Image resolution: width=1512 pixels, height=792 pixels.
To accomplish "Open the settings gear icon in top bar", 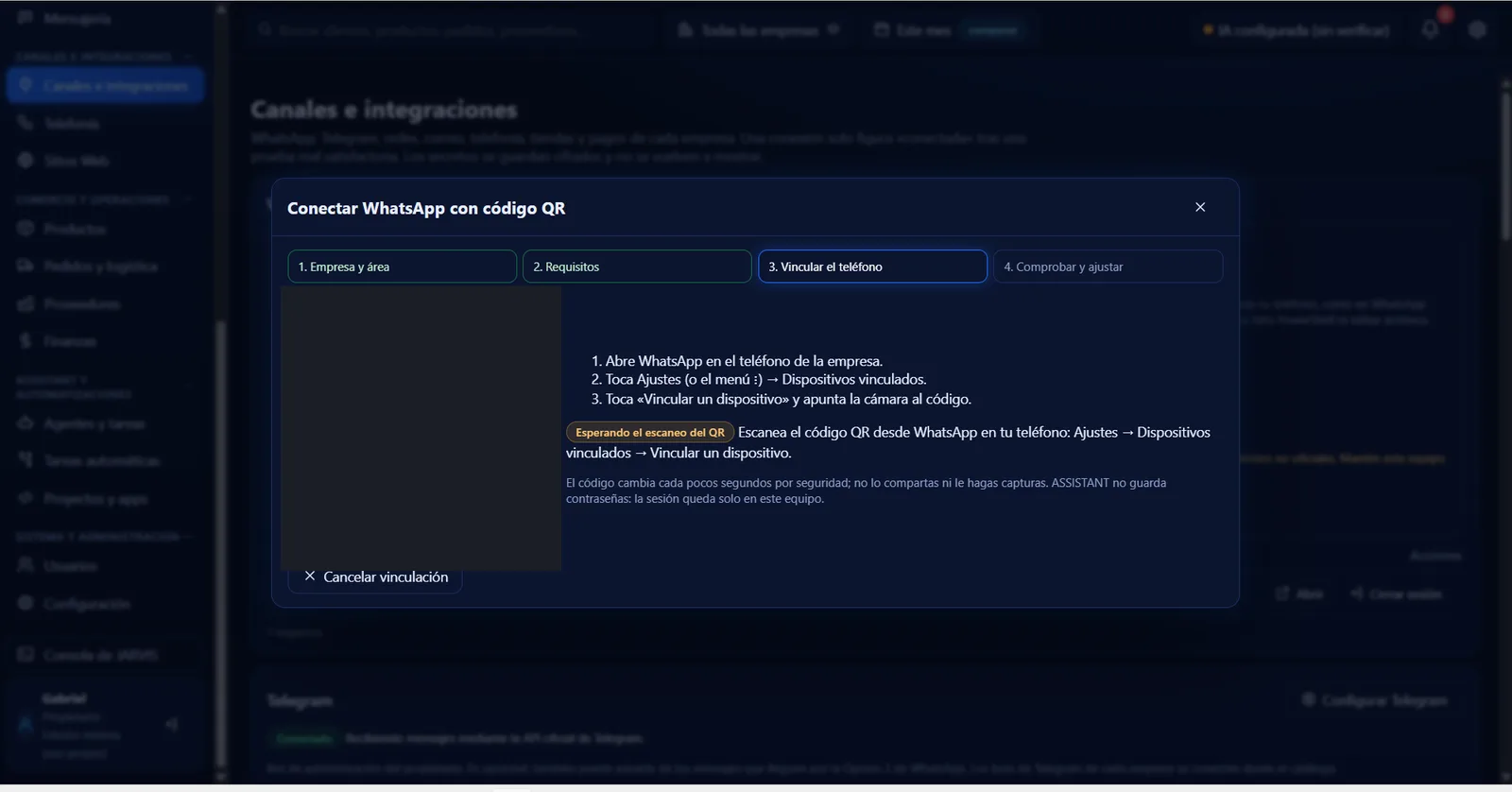I will coord(1478,29).
